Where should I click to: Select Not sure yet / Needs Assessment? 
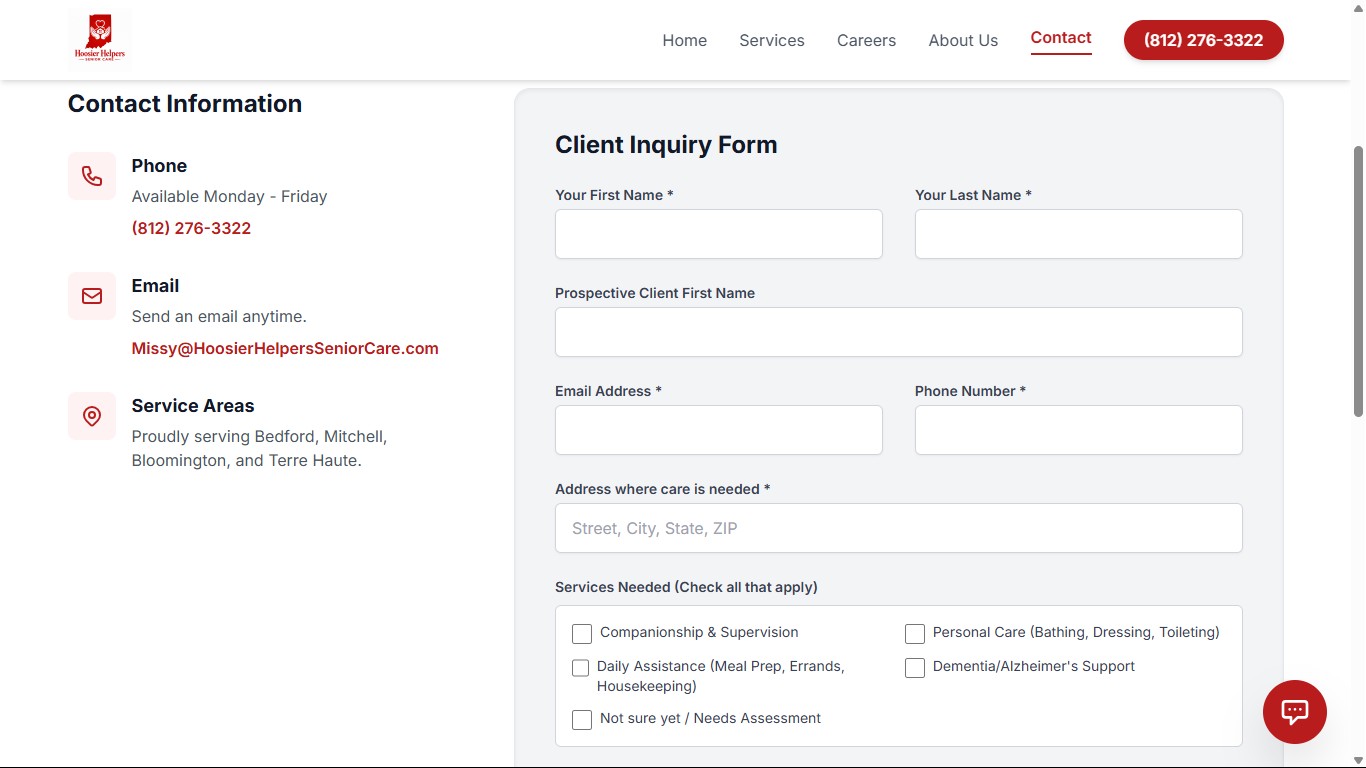tap(582, 720)
